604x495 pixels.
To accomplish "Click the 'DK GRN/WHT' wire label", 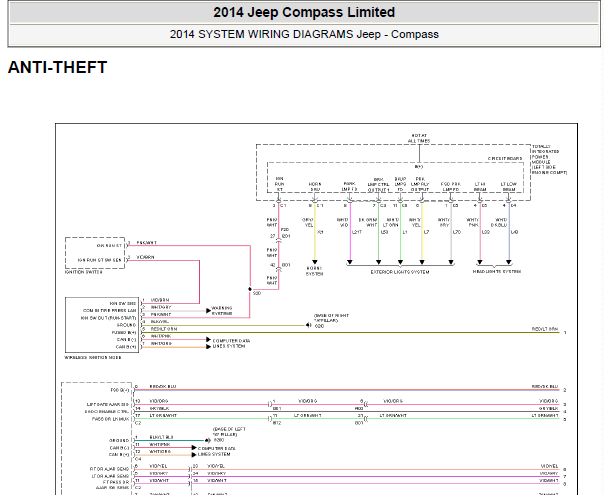I will [368, 222].
